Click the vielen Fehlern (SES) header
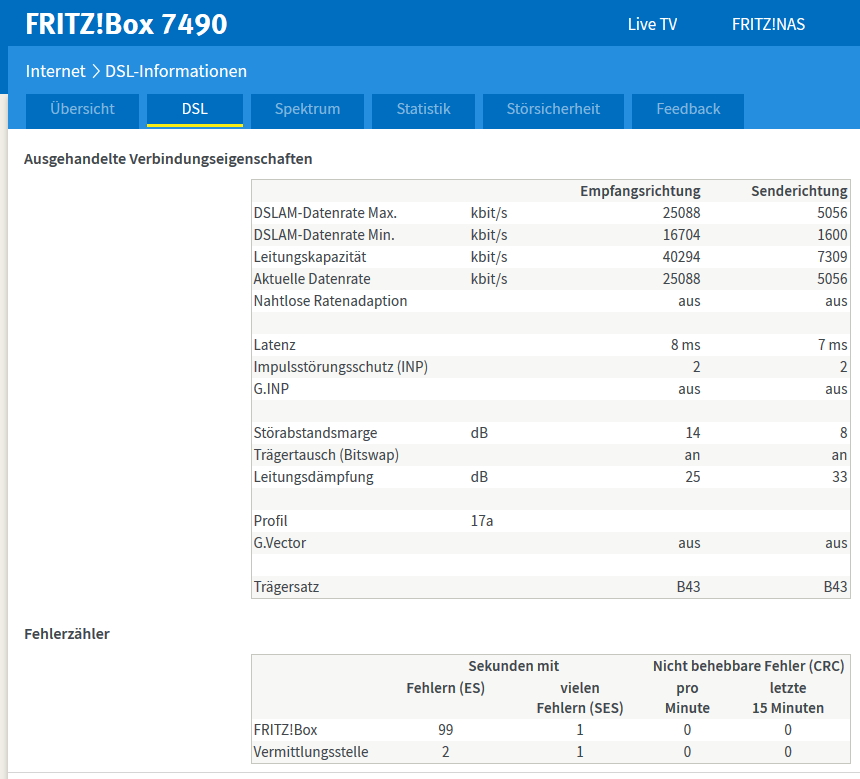This screenshot has width=860, height=779. click(x=580, y=698)
